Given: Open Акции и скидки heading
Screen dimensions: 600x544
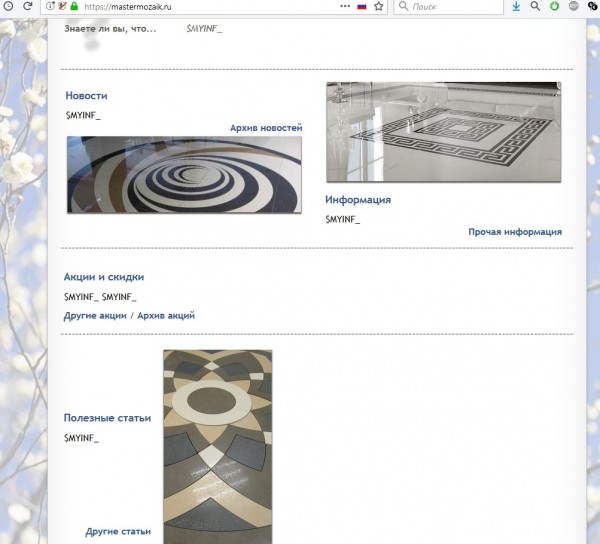Looking at the screenshot, I should [x=104, y=277].
